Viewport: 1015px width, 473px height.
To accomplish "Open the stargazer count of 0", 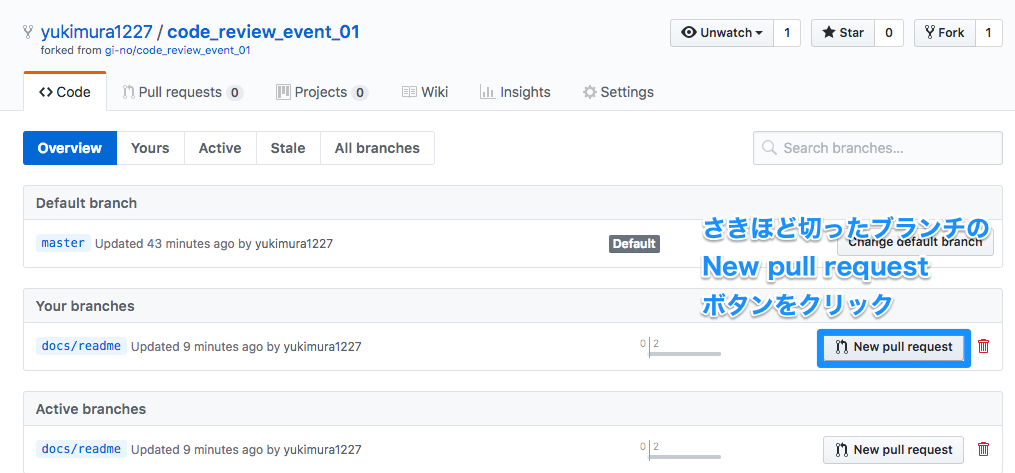I will tap(889, 33).
